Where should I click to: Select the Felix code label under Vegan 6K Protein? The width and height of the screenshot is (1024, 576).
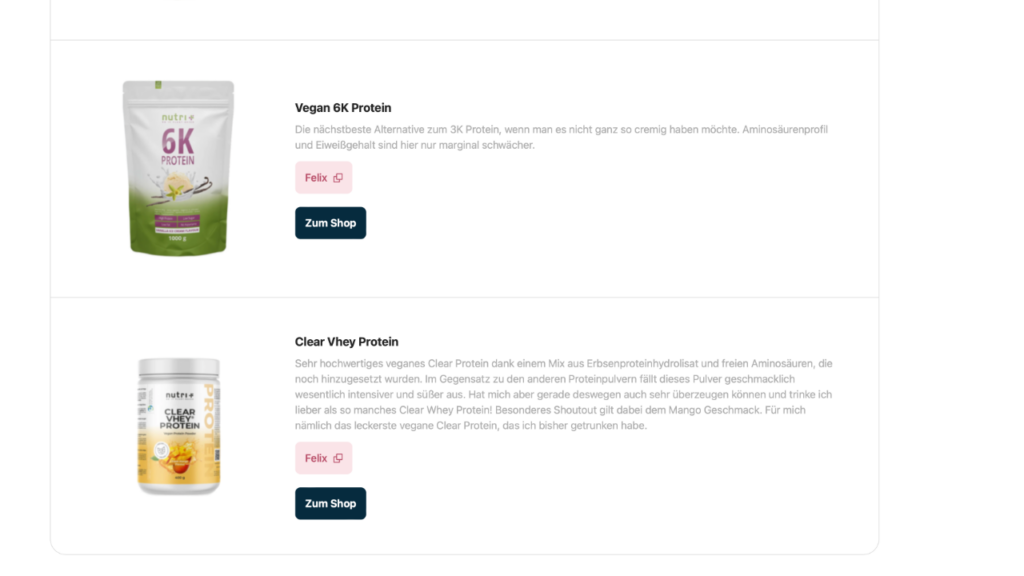[316, 178]
